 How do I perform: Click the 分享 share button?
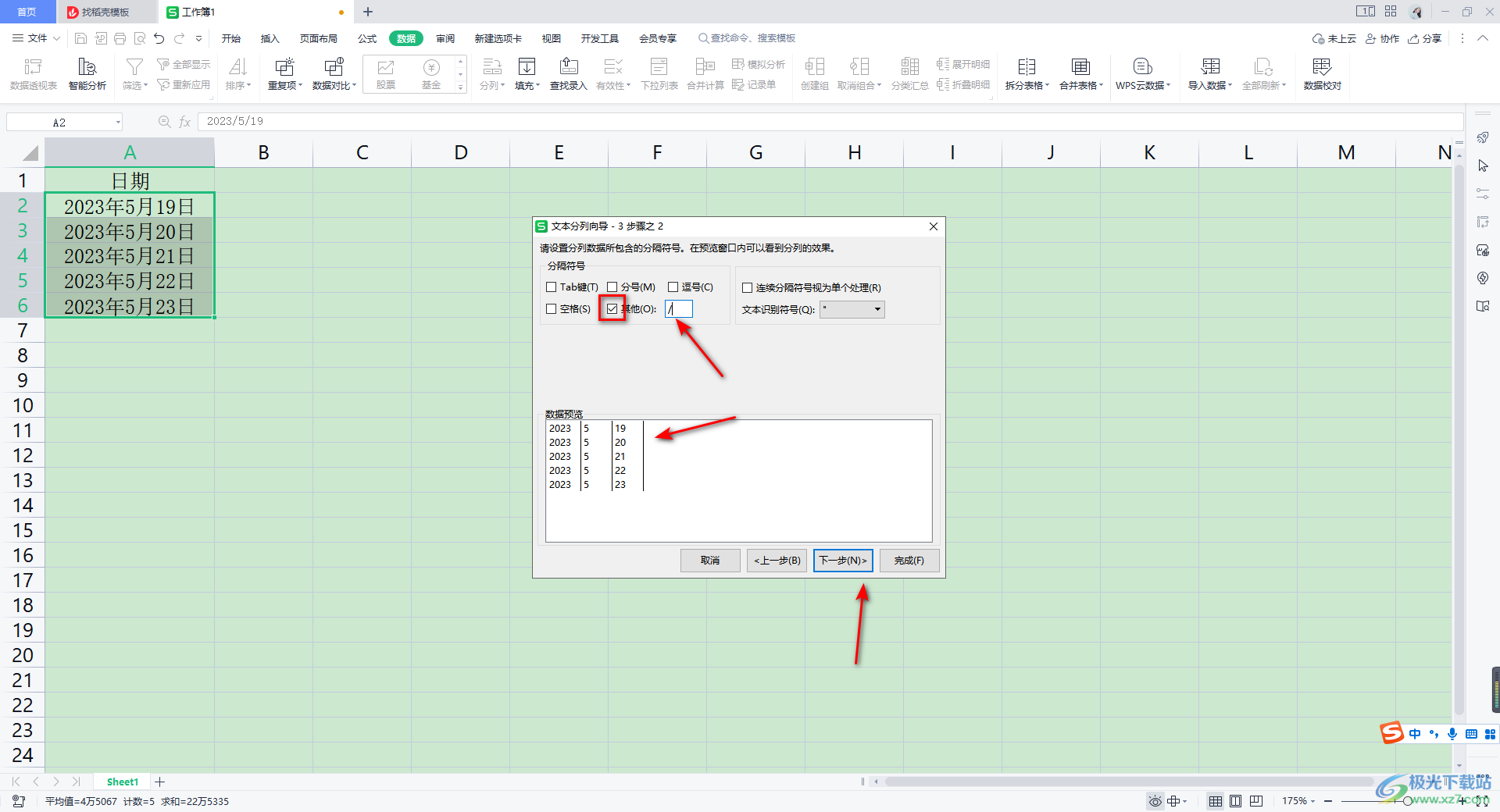[x=1424, y=38]
